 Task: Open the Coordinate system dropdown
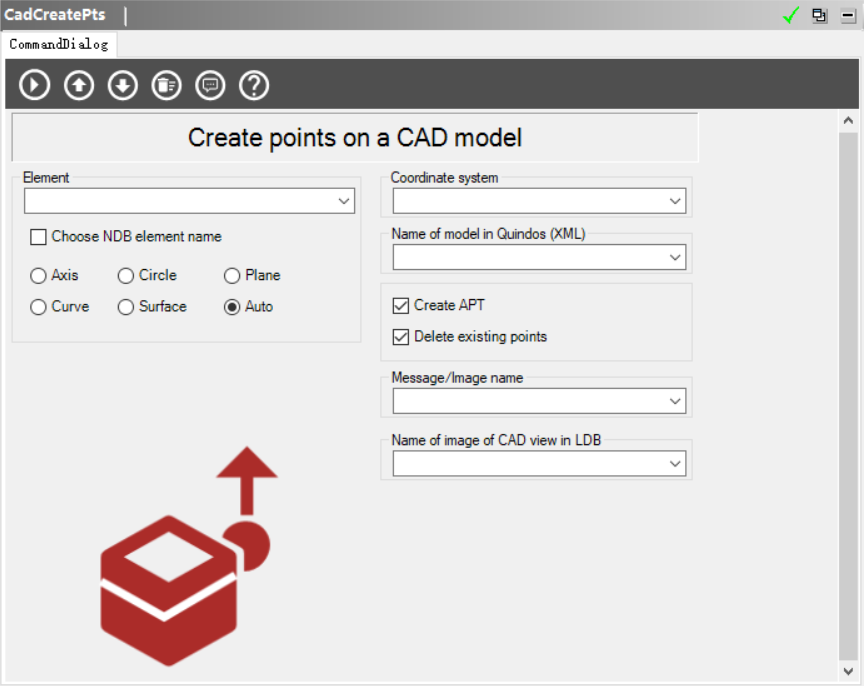(676, 201)
